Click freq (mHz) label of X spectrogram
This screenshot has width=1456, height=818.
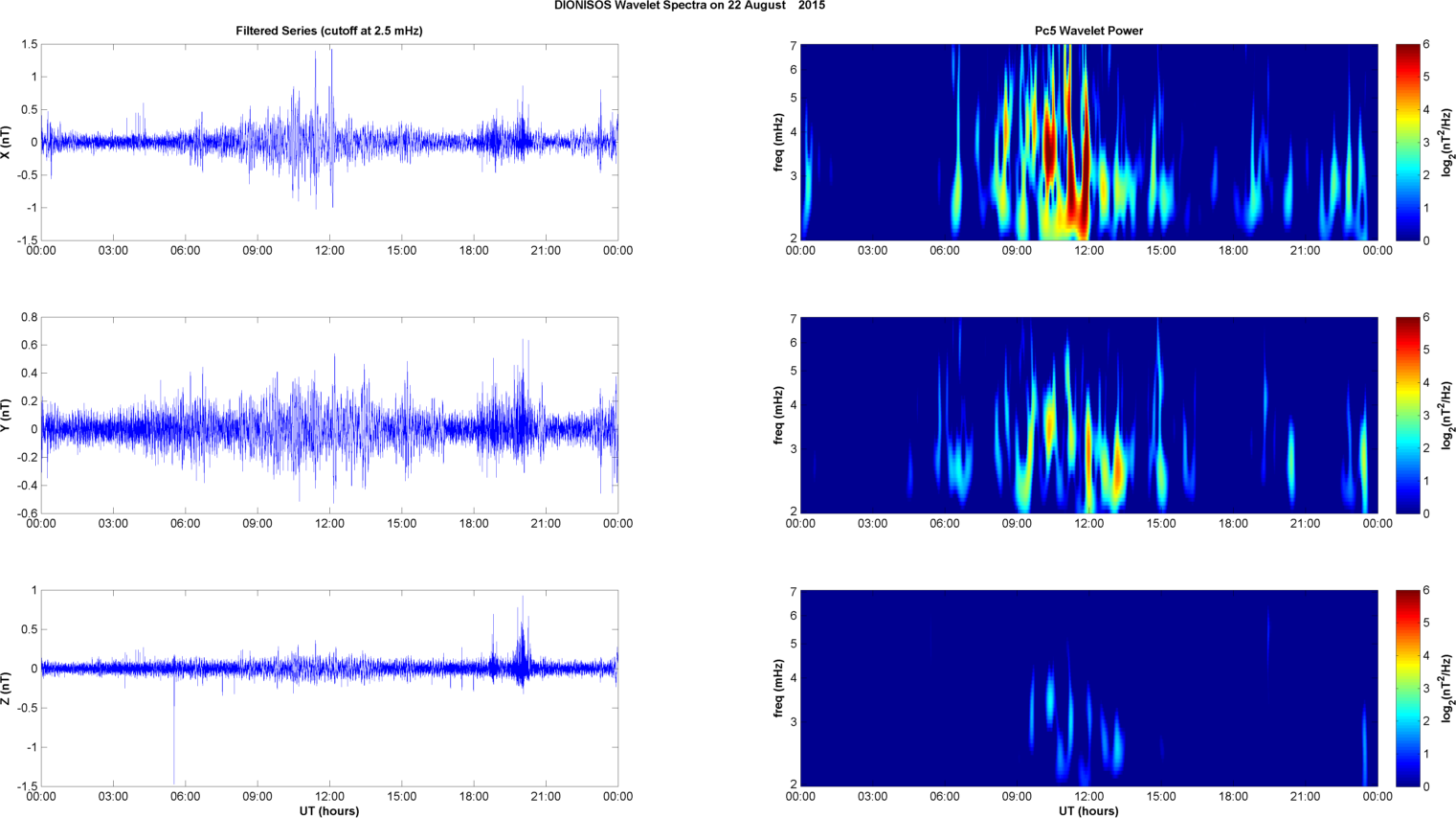pyautogui.click(x=780, y=143)
